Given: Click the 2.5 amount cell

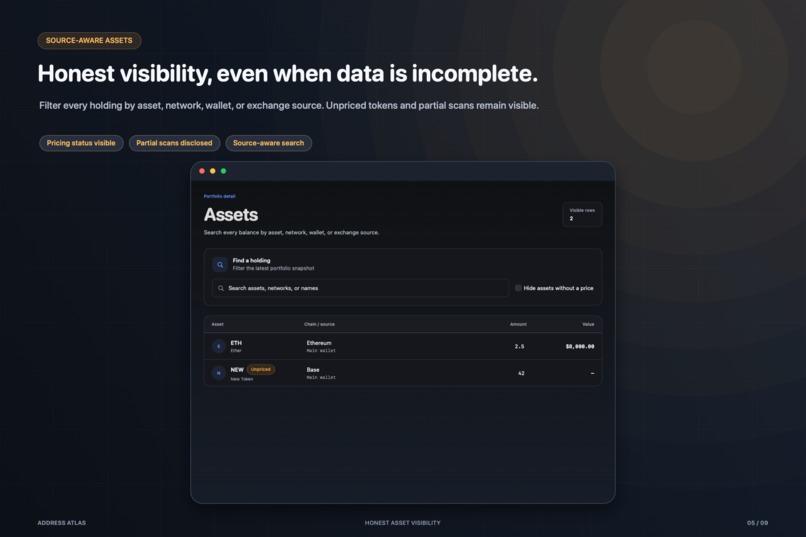Looking at the screenshot, I should click(x=520, y=346).
